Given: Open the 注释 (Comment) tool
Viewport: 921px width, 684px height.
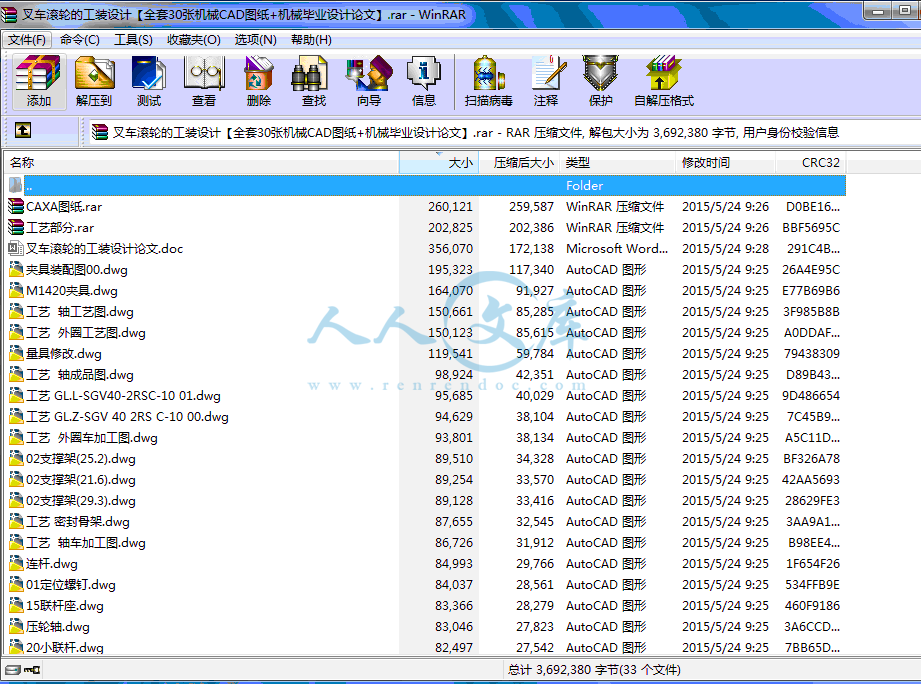Looking at the screenshot, I should (546, 81).
